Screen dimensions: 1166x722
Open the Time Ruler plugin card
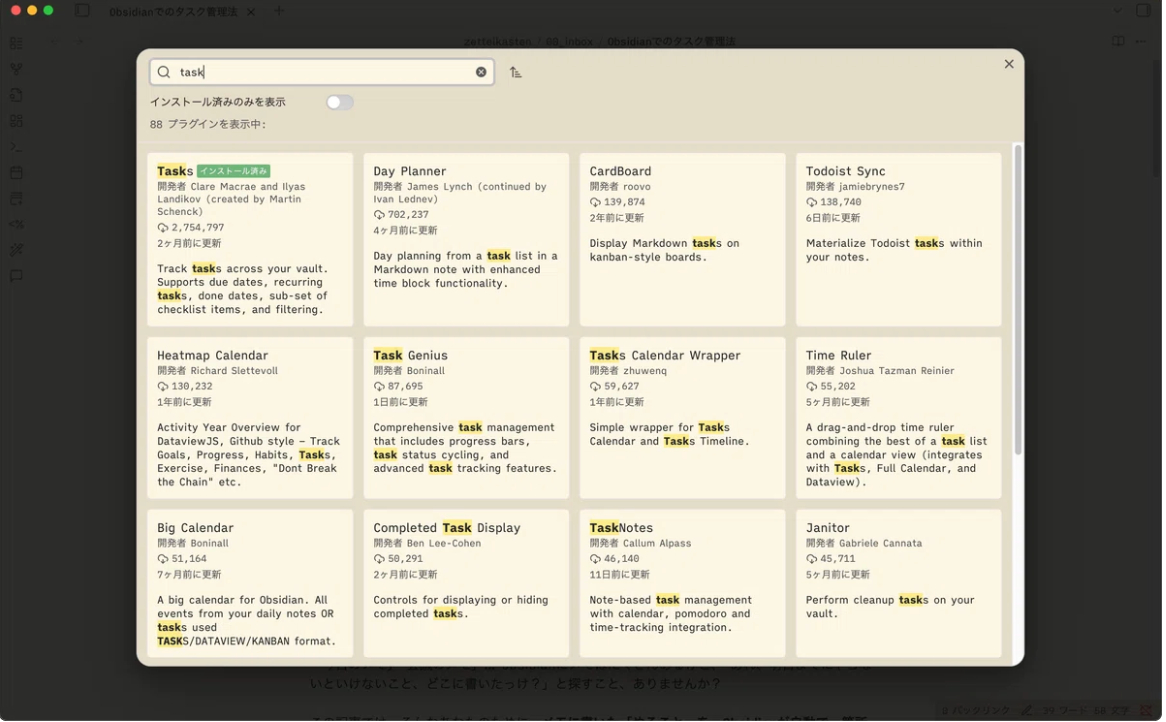[899, 418]
